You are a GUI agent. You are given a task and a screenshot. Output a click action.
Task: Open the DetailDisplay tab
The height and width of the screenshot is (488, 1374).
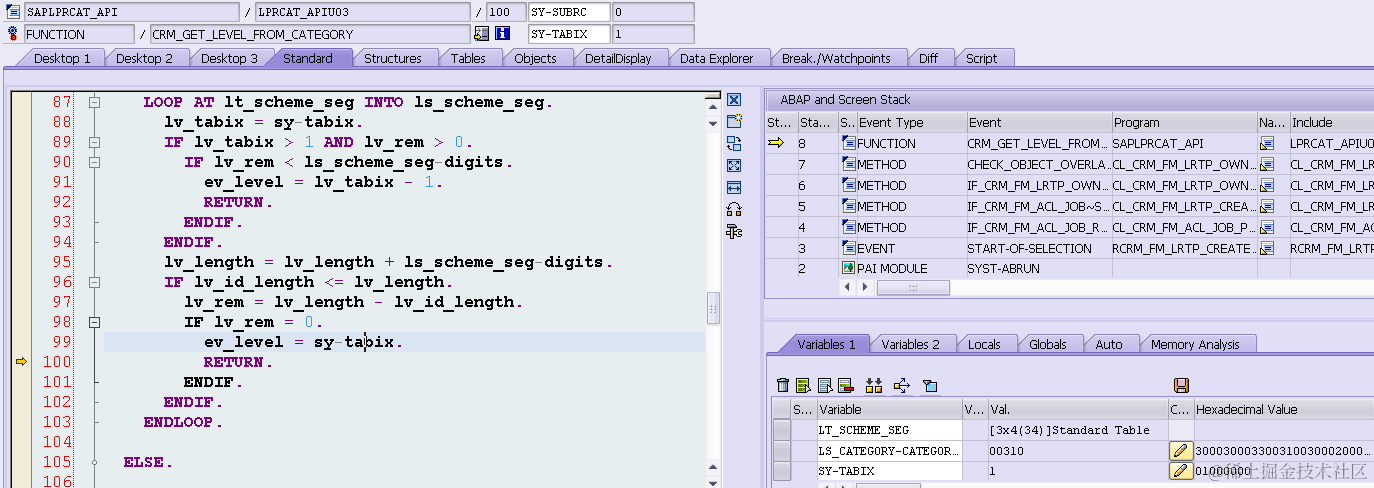pos(618,58)
